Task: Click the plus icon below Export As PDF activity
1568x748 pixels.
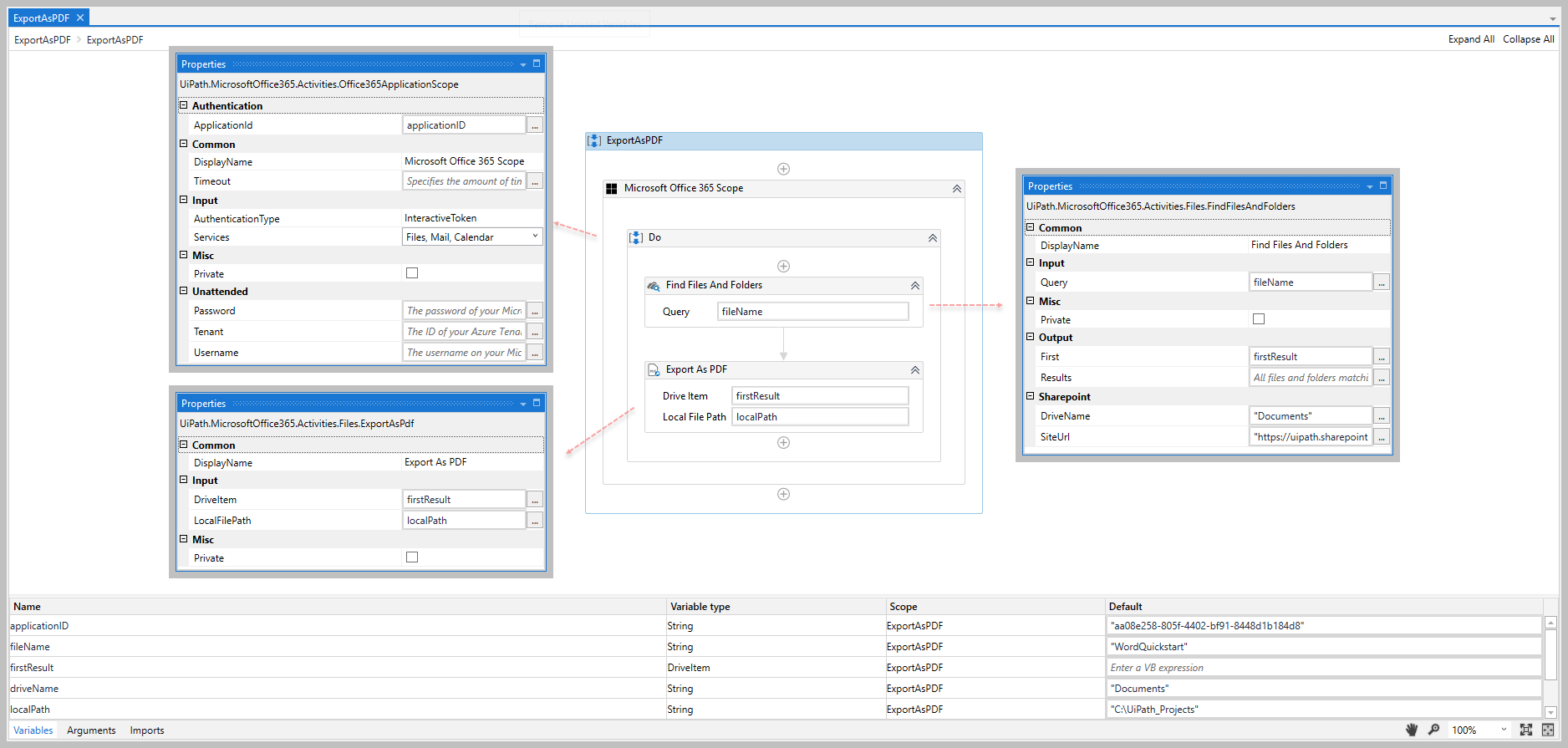Action: pyautogui.click(x=784, y=443)
